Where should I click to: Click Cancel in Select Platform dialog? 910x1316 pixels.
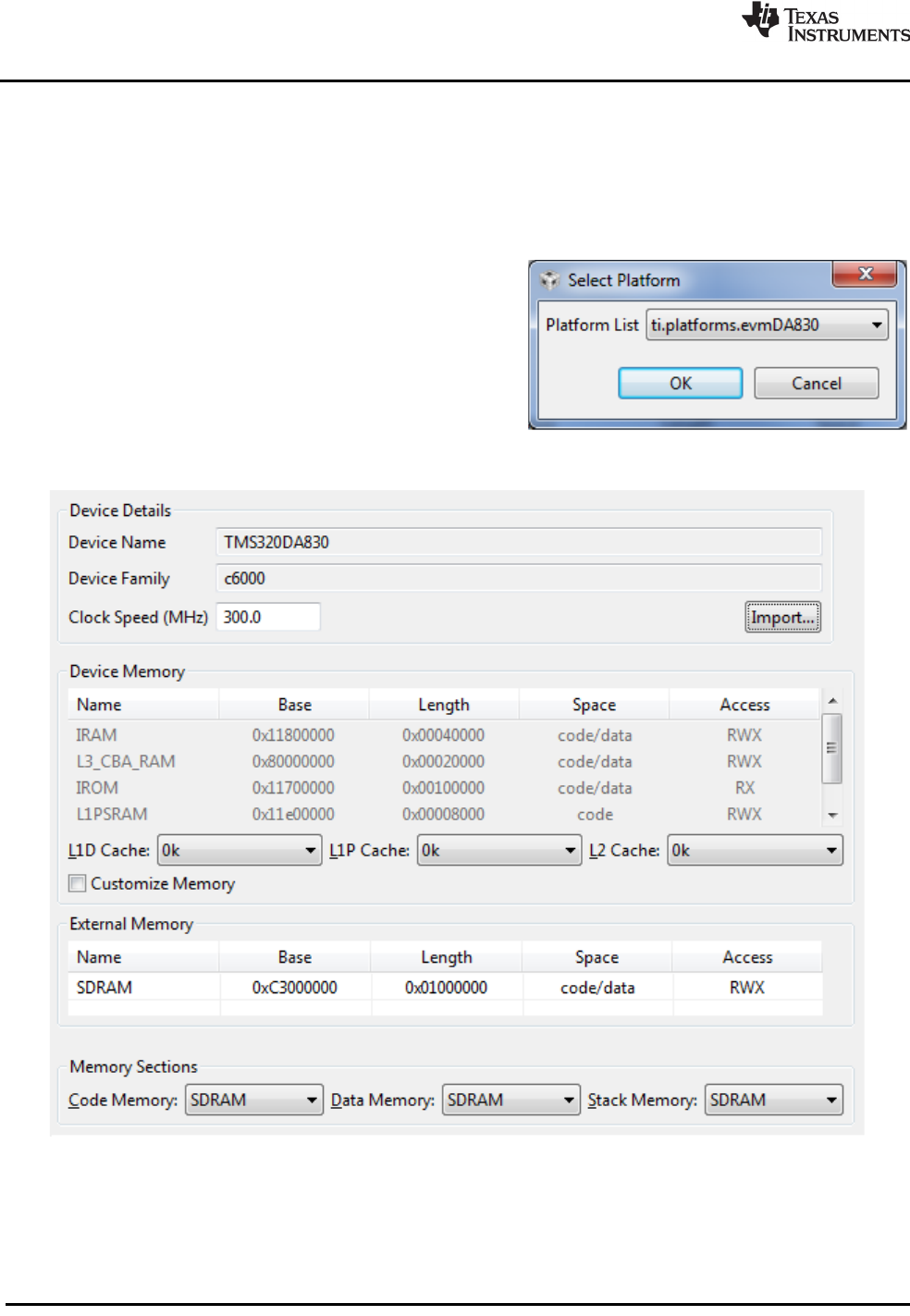coord(816,383)
